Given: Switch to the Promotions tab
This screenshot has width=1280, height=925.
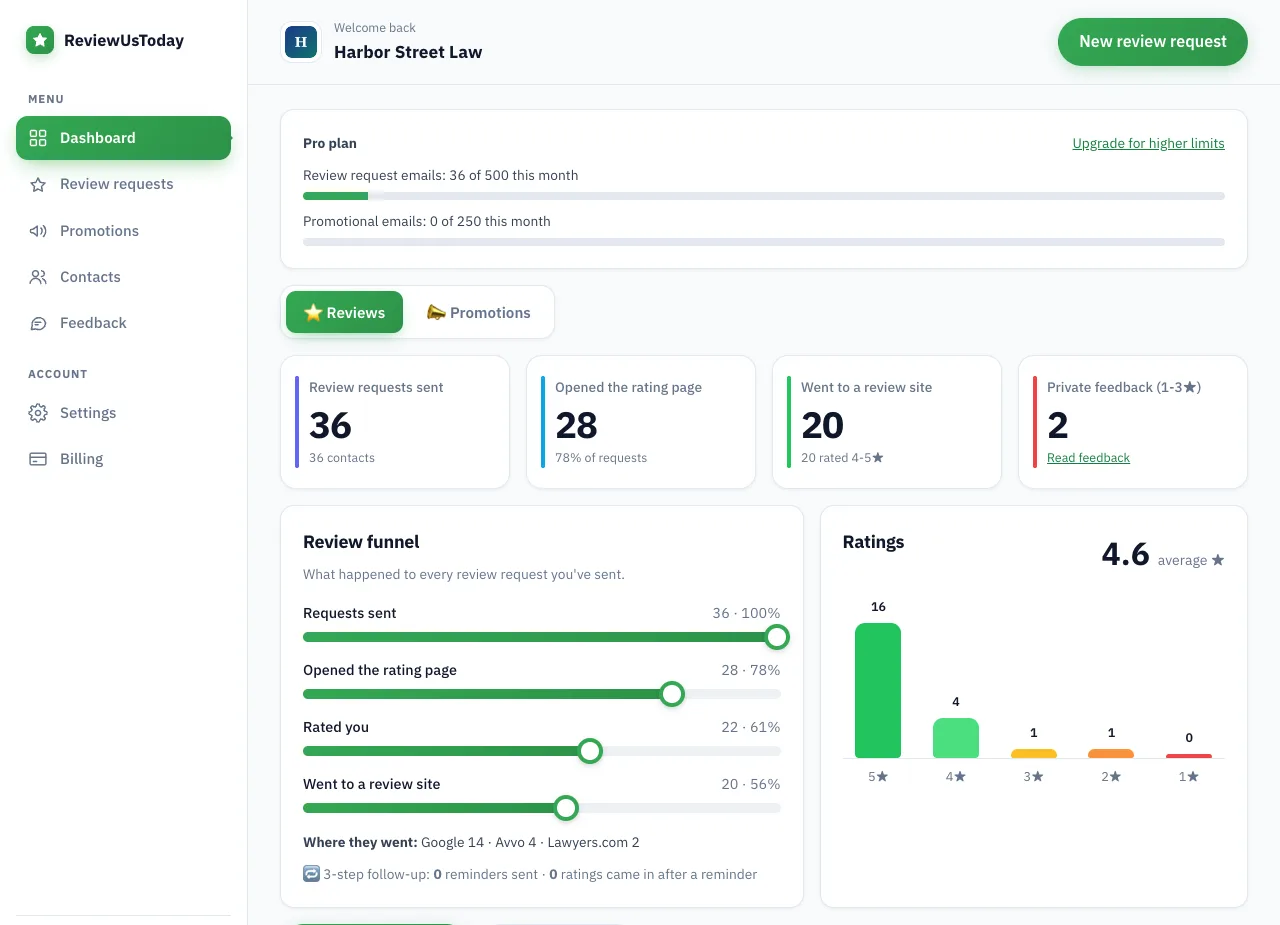Looking at the screenshot, I should click(478, 312).
